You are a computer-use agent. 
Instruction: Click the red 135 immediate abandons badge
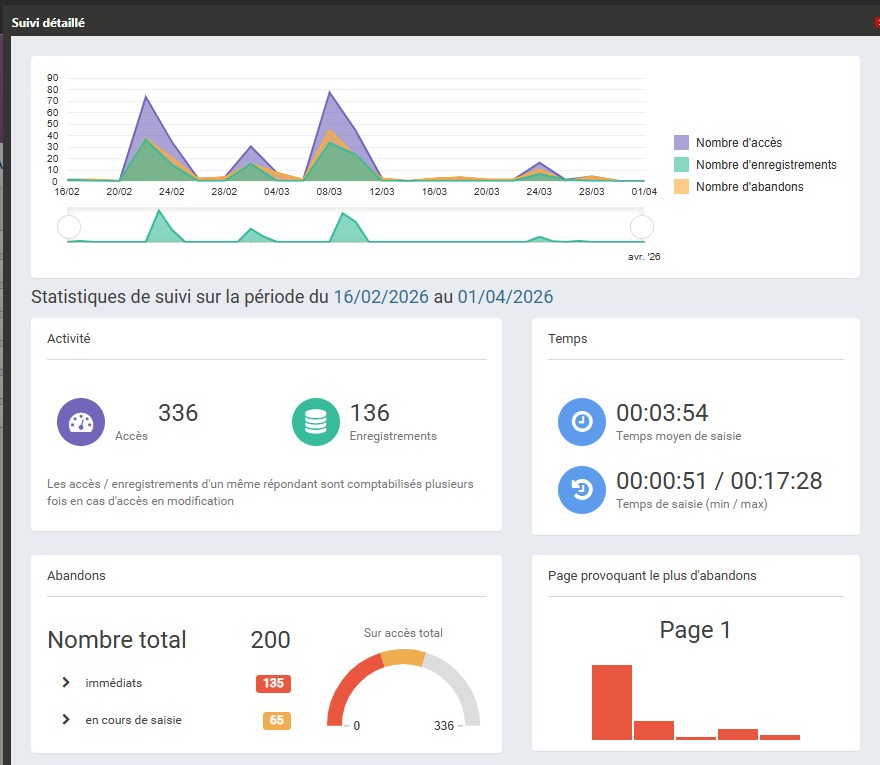click(x=273, y=684)
